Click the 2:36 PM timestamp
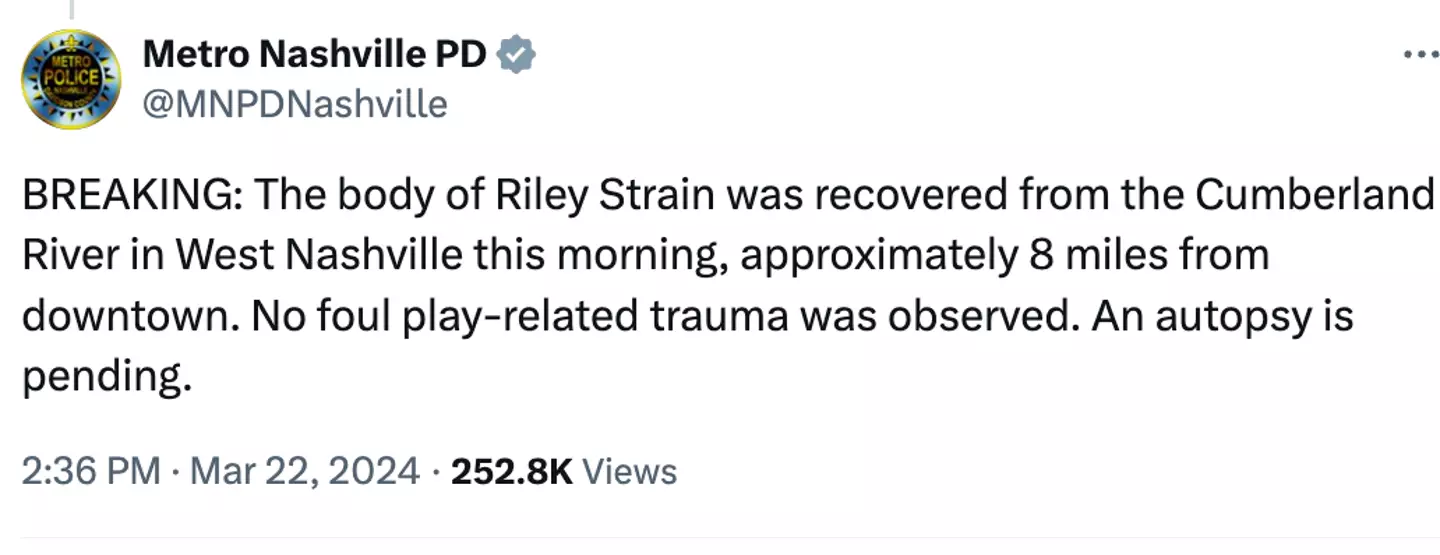The height and width of the screenshot is (555, 1440). coord(91,470)
